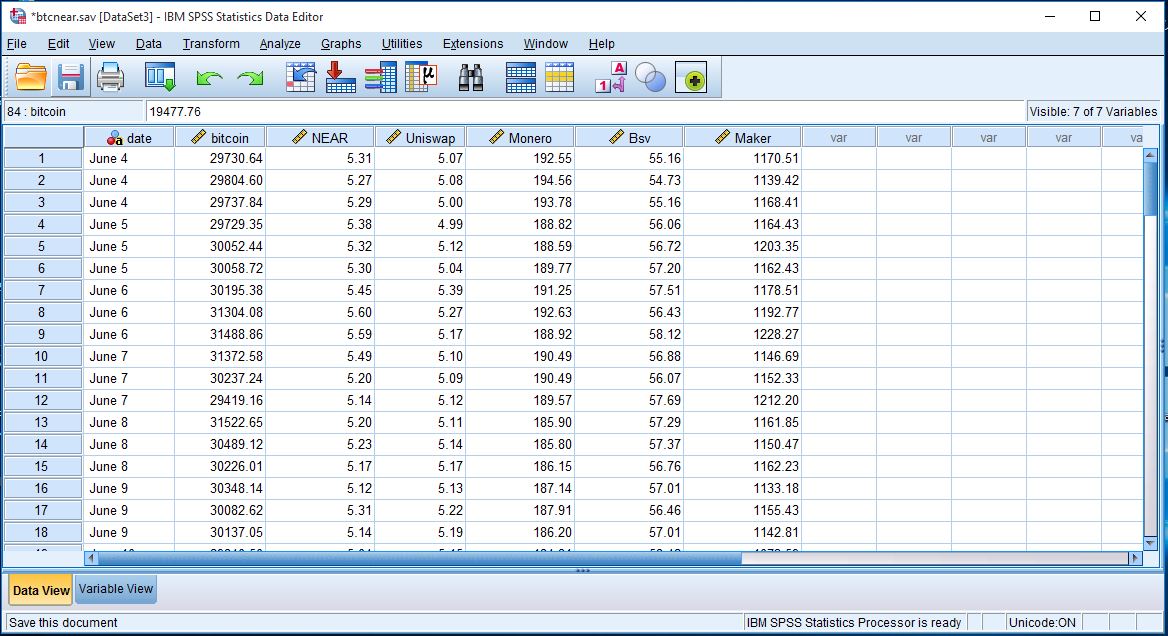The width and height of the screenshot is (1168, 636).
Task: Save the document with the floppy disk icon
Action: 71,77
